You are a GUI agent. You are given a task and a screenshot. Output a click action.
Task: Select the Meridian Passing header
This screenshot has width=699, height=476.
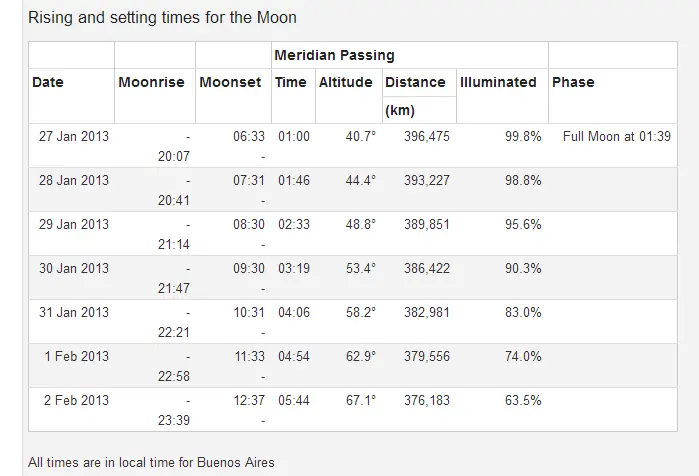[x=334, y=55]
